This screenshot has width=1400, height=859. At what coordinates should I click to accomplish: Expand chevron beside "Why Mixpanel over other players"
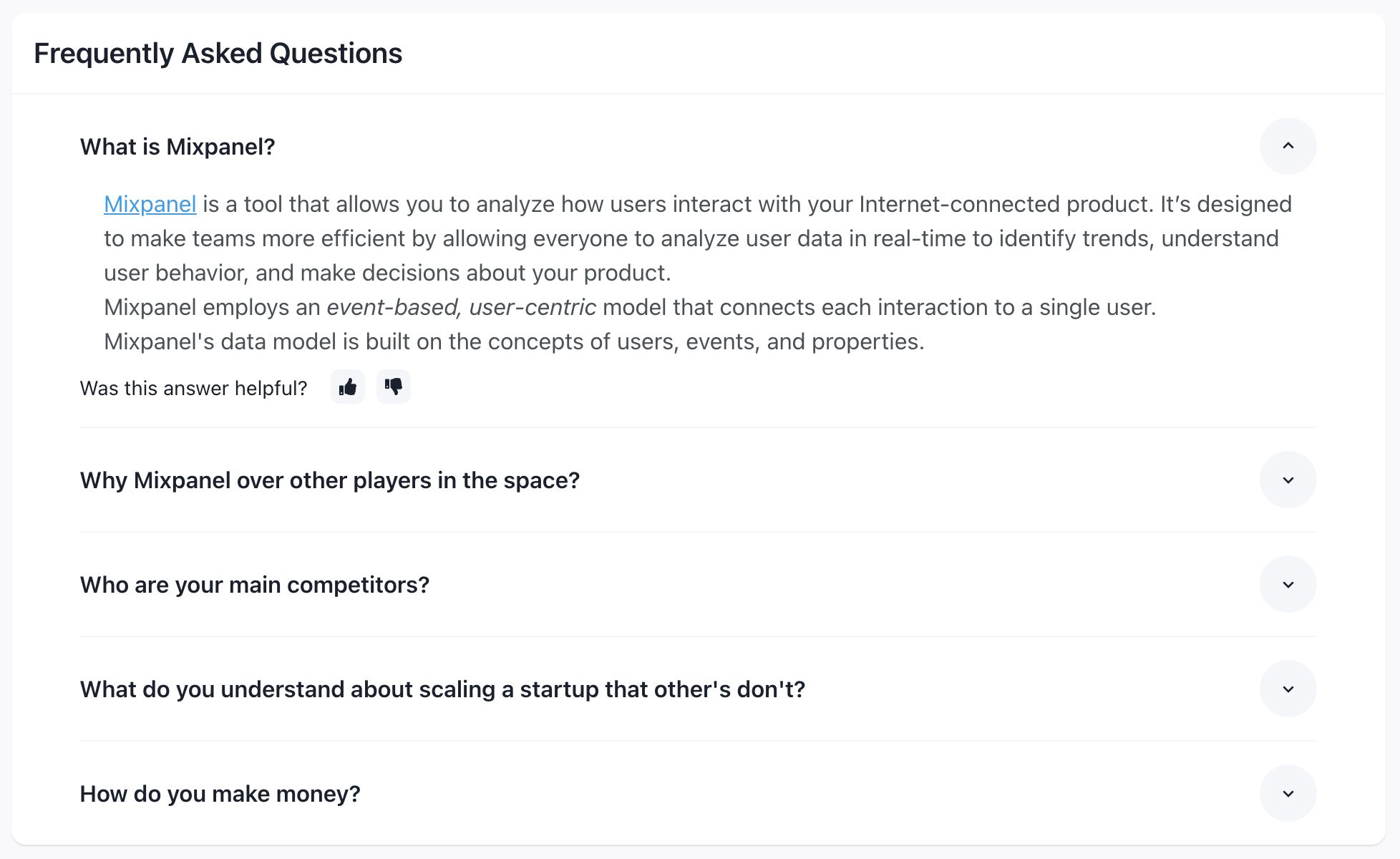pos(1288,480)
